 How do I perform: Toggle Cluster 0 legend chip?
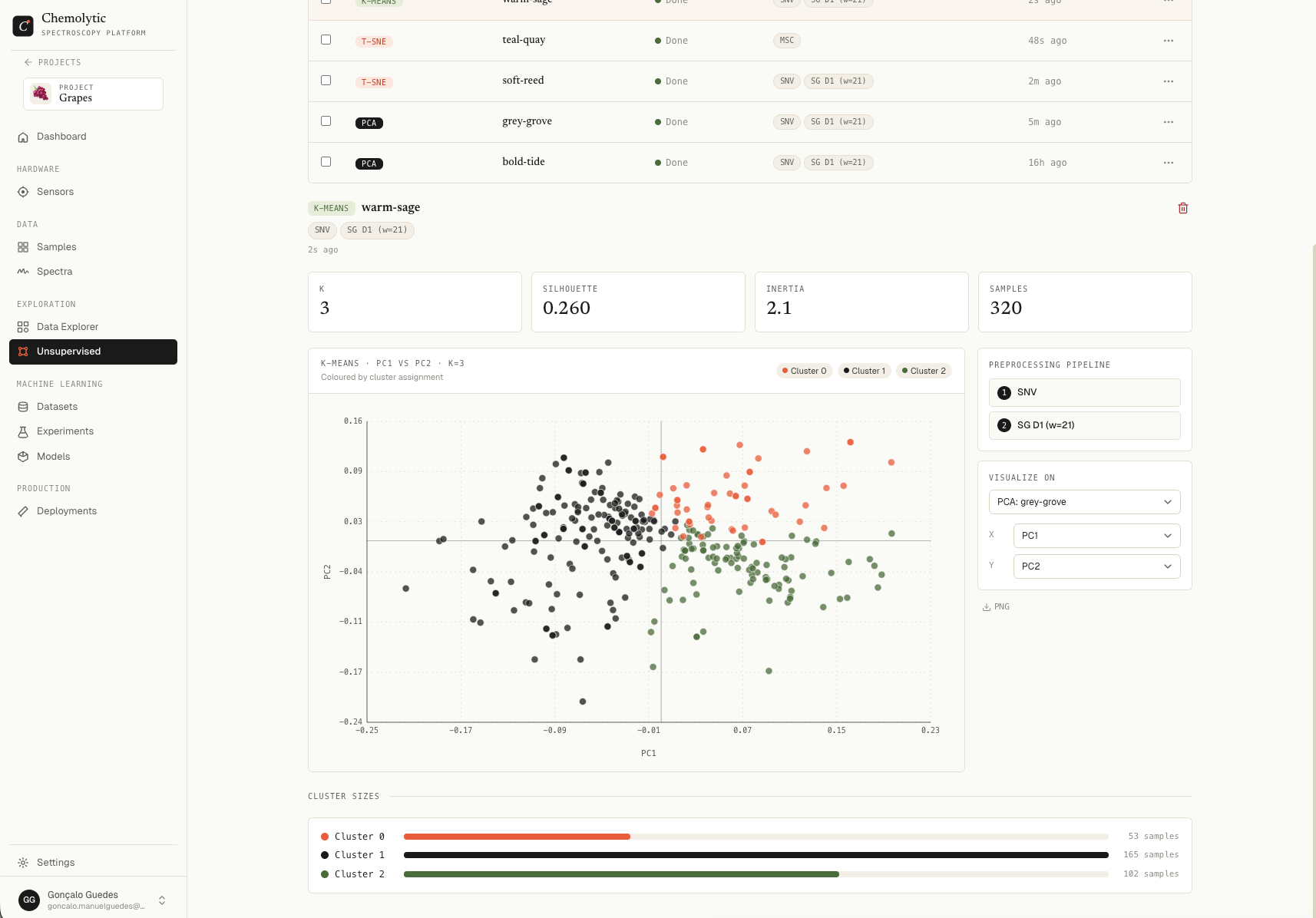(805, 371)
